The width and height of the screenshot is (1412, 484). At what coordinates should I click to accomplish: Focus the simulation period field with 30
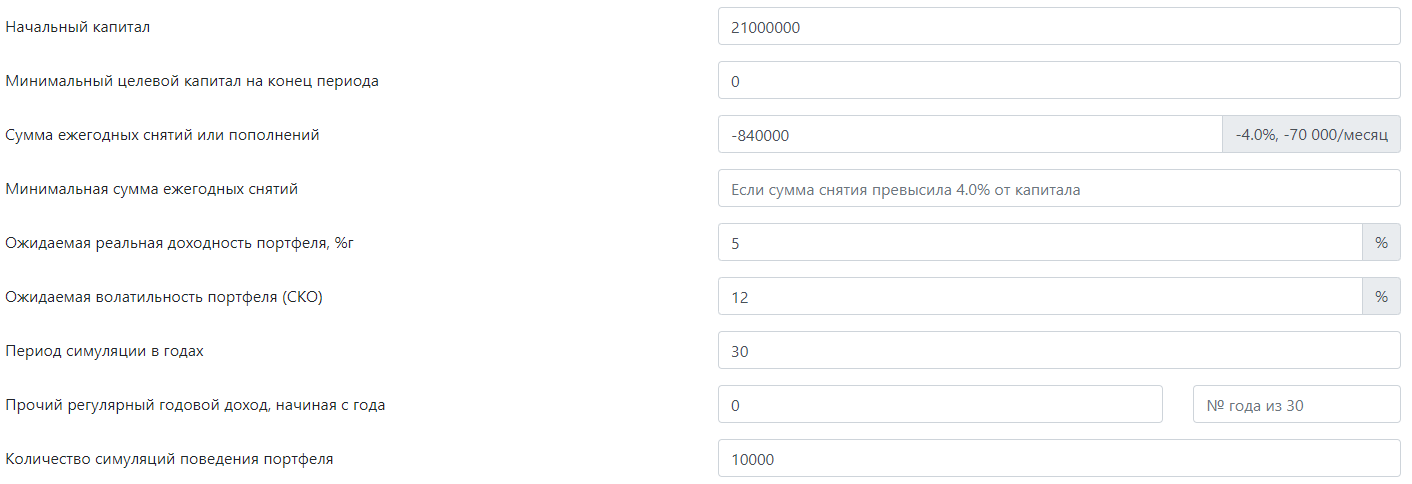[x=1059, y=351]
